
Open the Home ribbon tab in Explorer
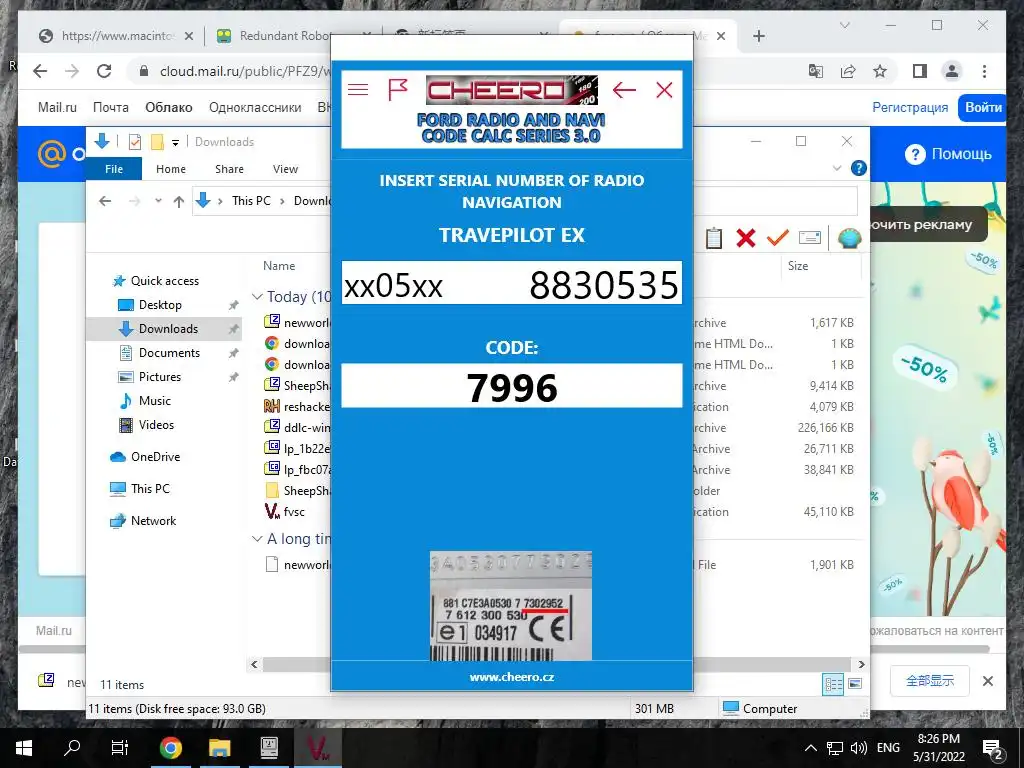click(170, 168)
